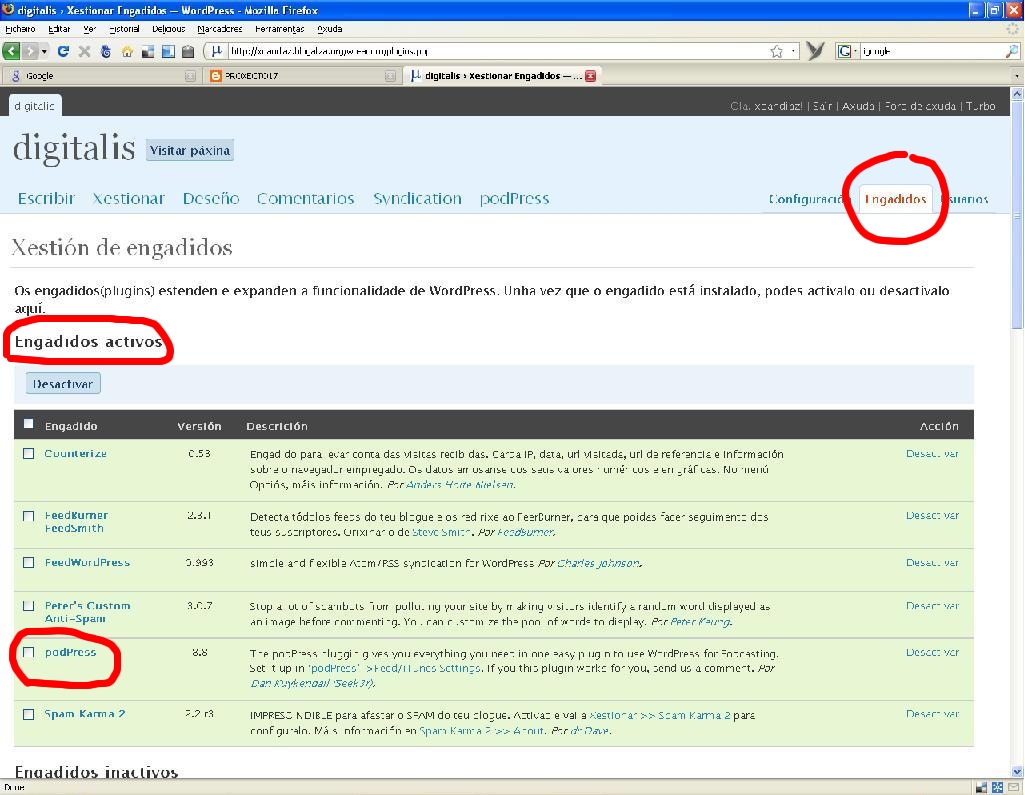The width and height of the screenshot is (1025, 795).
Task: Toggle the select-all checkbox in table header
Action: click(28, 424)
